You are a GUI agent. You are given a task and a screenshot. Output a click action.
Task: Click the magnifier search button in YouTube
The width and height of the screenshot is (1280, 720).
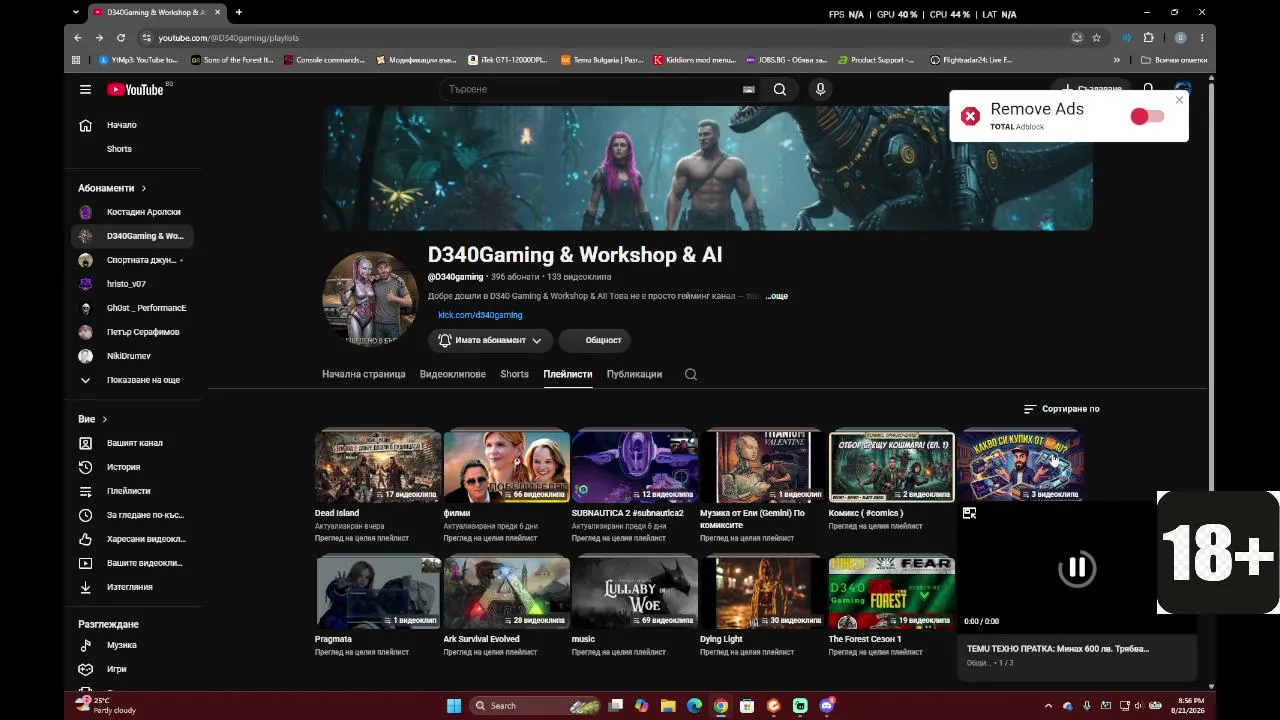pyautogui.click(x=780, y=89)
